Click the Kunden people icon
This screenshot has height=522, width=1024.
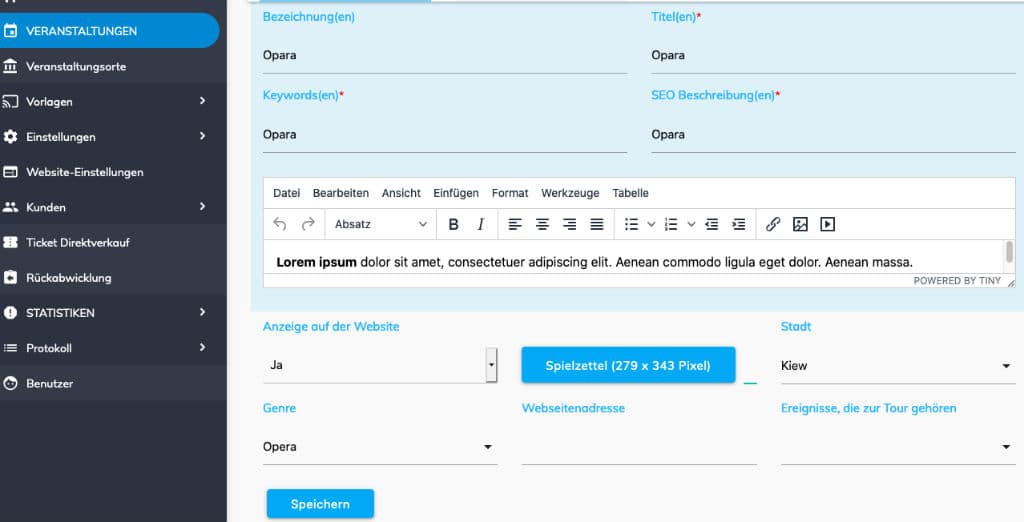click(x=10, y=207)
